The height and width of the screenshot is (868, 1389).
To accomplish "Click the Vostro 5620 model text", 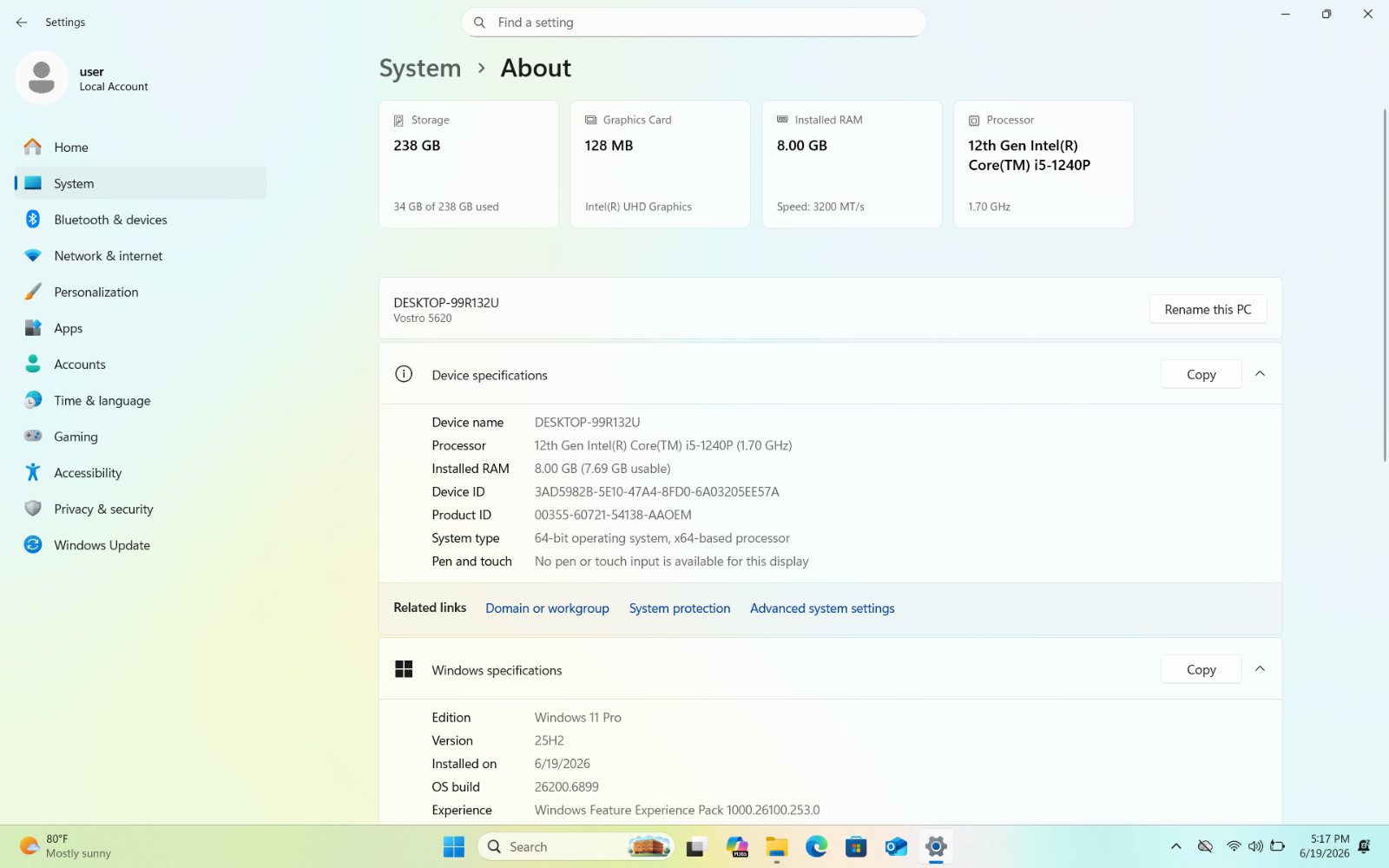I will [423, 319].
